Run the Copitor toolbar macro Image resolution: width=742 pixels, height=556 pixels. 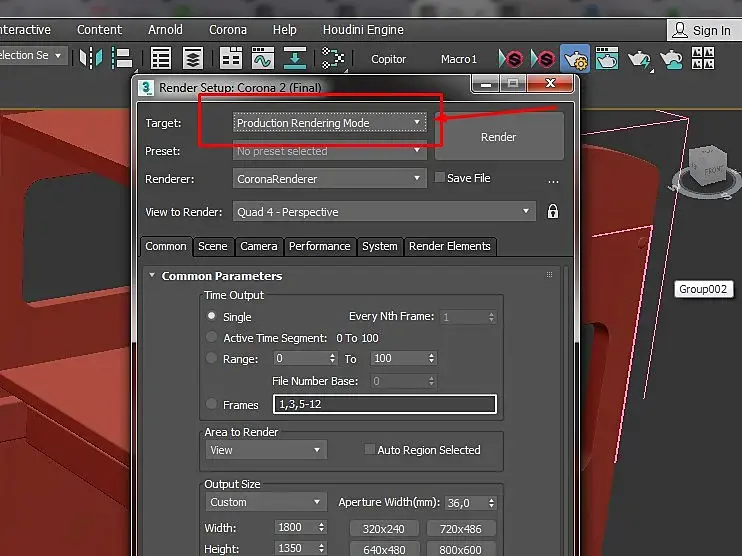[389, 59]
